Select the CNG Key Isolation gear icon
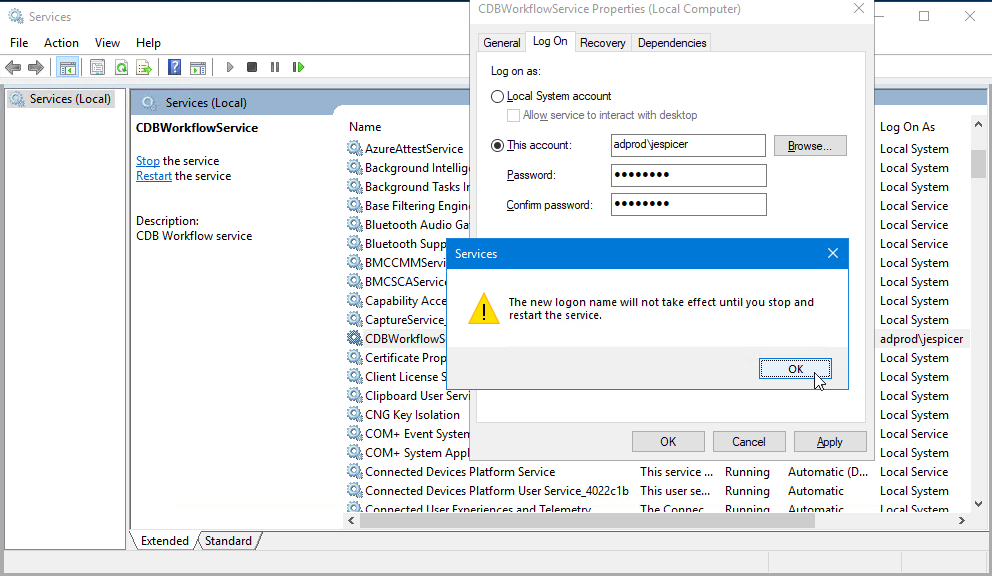992x576 pixels. pos(354,414)
